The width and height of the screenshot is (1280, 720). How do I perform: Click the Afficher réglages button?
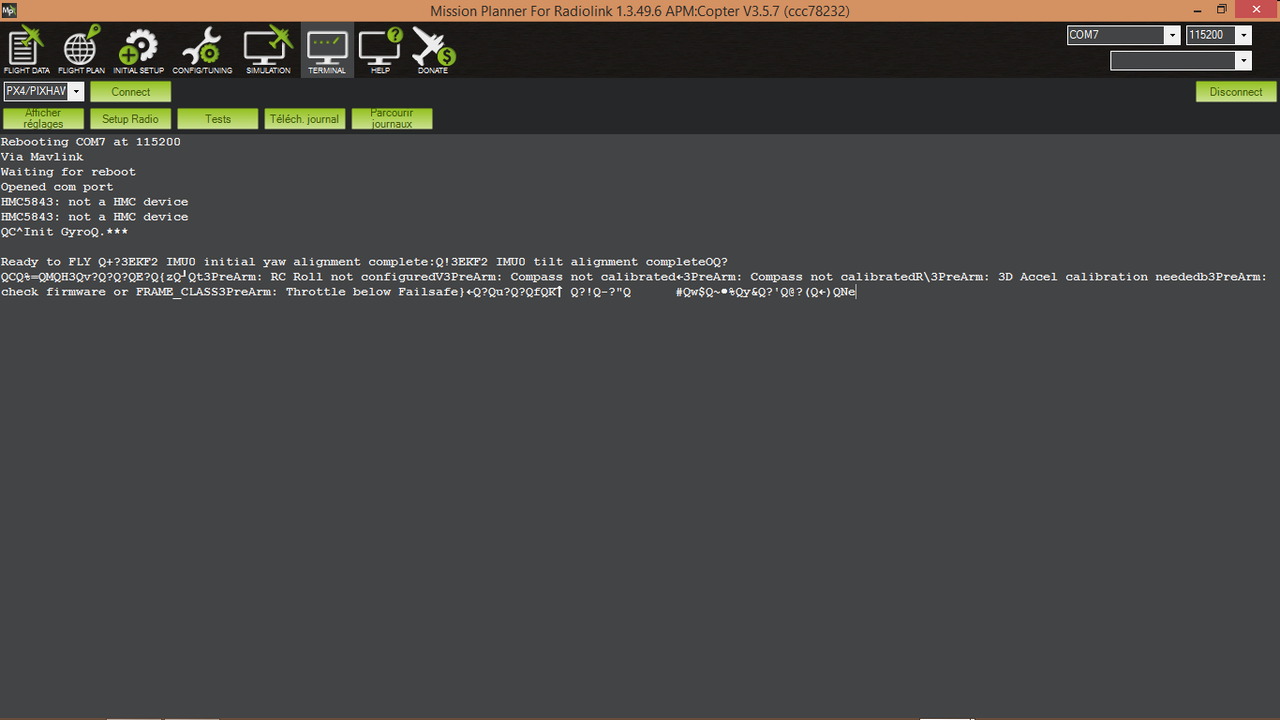[x=43, y=119]
